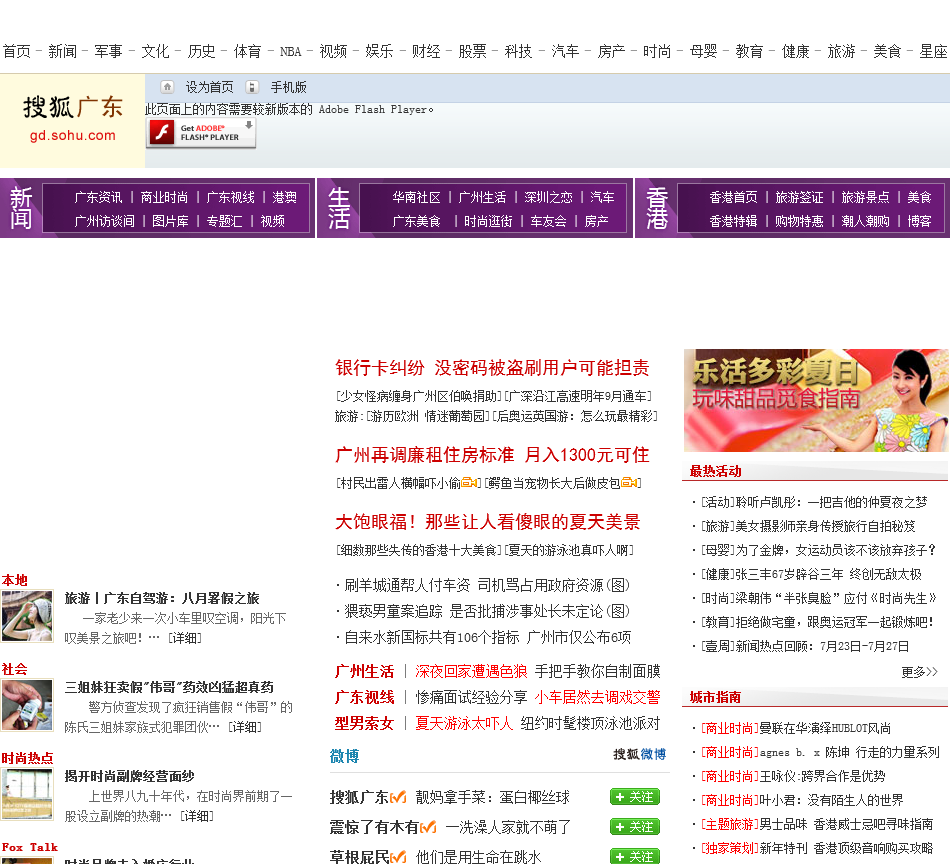
Task: Click verified badge next to 震惊了有木有
Action: pos(428,827)
